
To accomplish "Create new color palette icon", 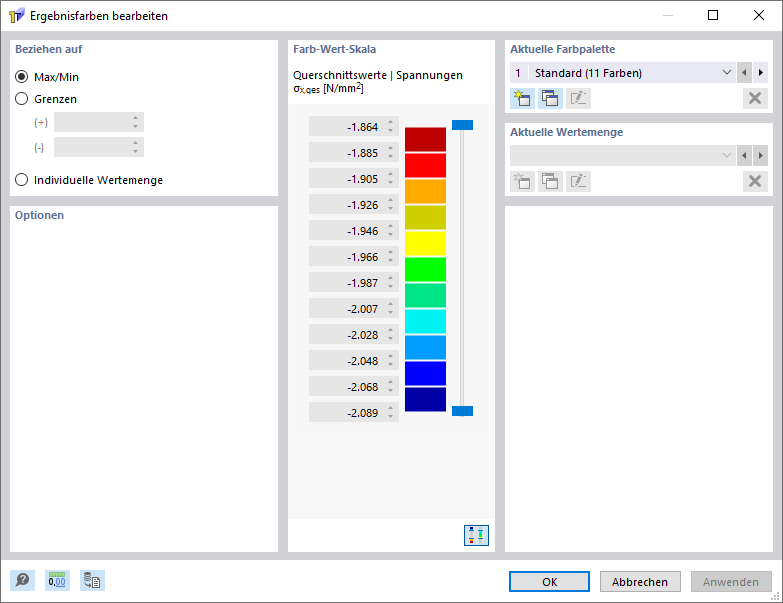I will 522,98.
